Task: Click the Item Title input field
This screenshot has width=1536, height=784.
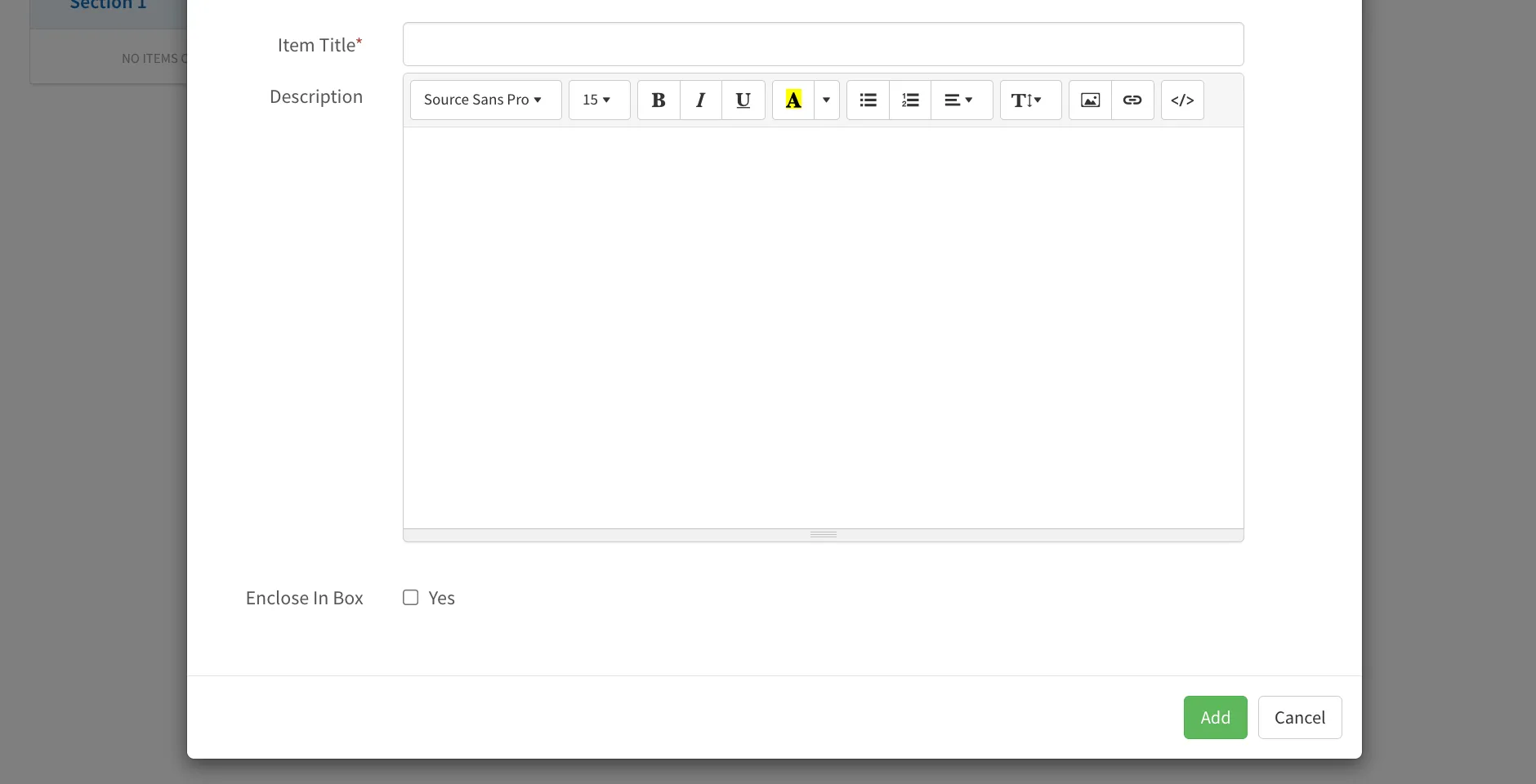Action: click(x=823, y=44)
